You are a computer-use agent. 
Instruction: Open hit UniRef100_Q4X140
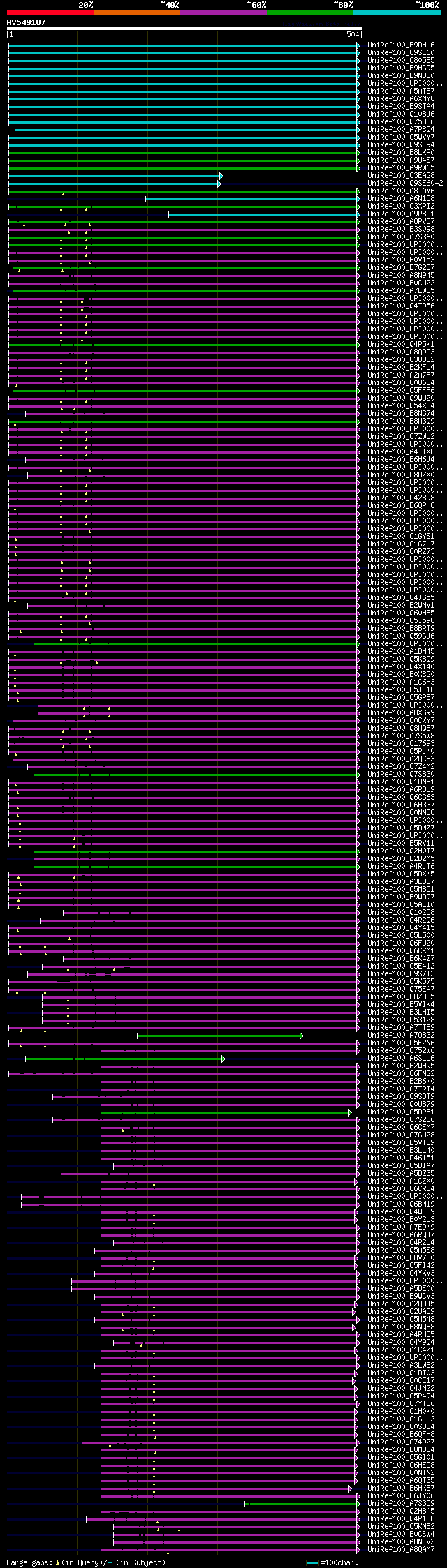(x=401, y=666)
